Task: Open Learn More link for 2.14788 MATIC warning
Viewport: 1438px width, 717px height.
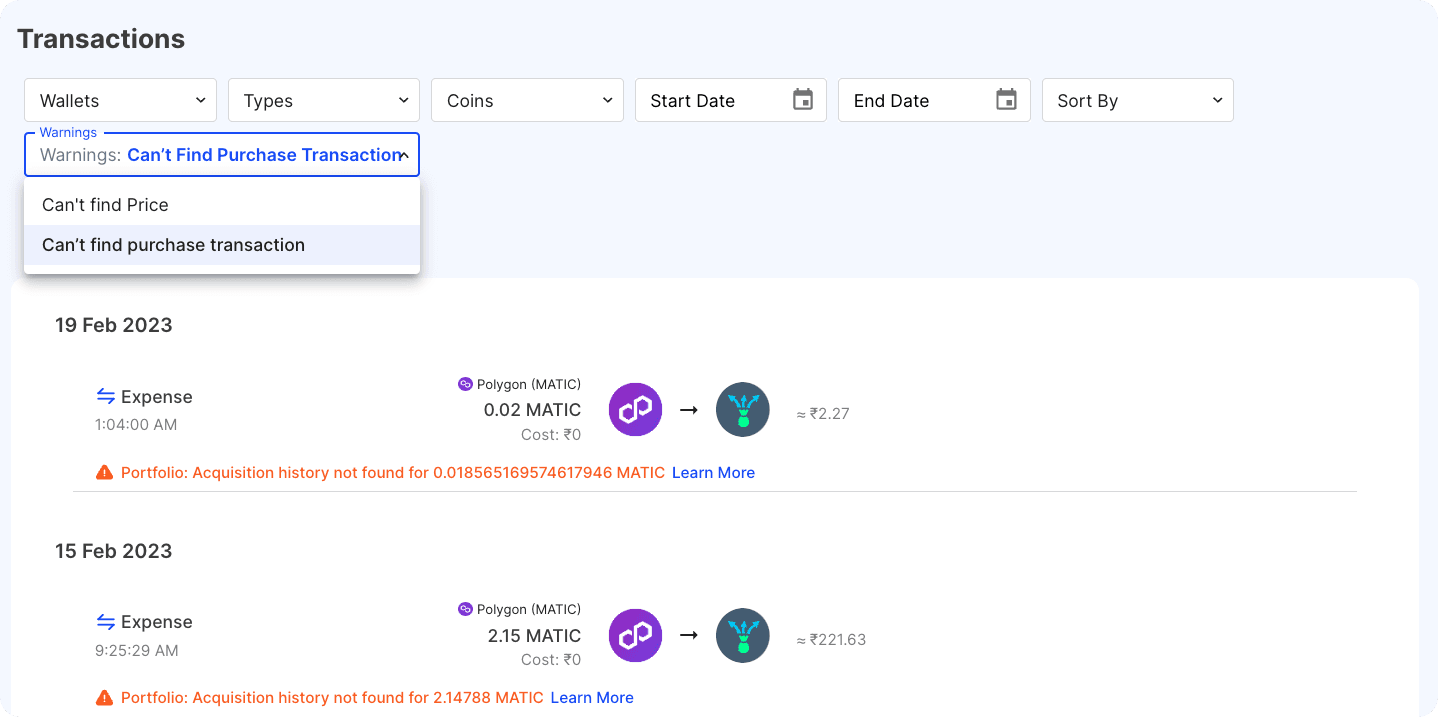Action: [x=592, y=698]
